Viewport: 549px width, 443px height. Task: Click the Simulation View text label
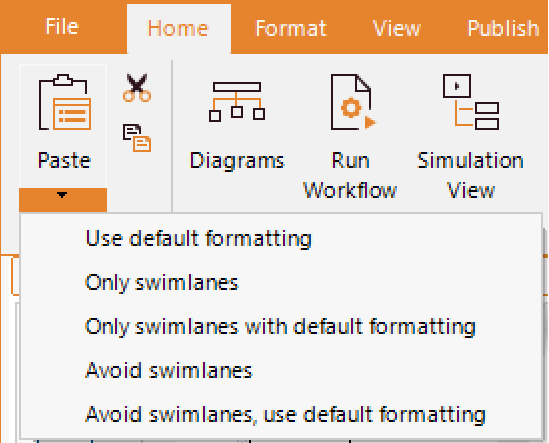pyautogui.click(x=471, y=176)
